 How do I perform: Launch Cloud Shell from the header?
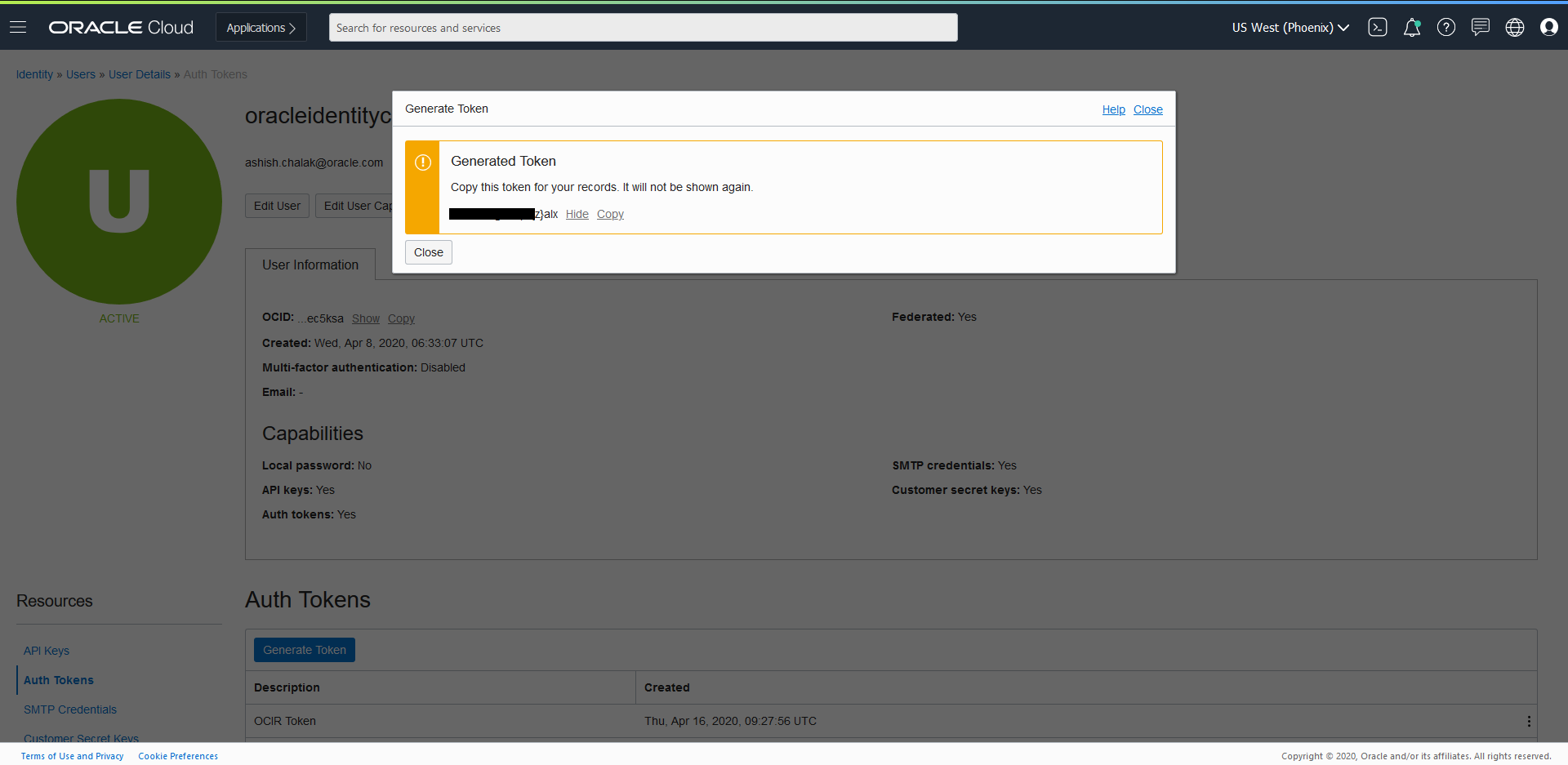pyautogui.click(x=1378, y=27)
